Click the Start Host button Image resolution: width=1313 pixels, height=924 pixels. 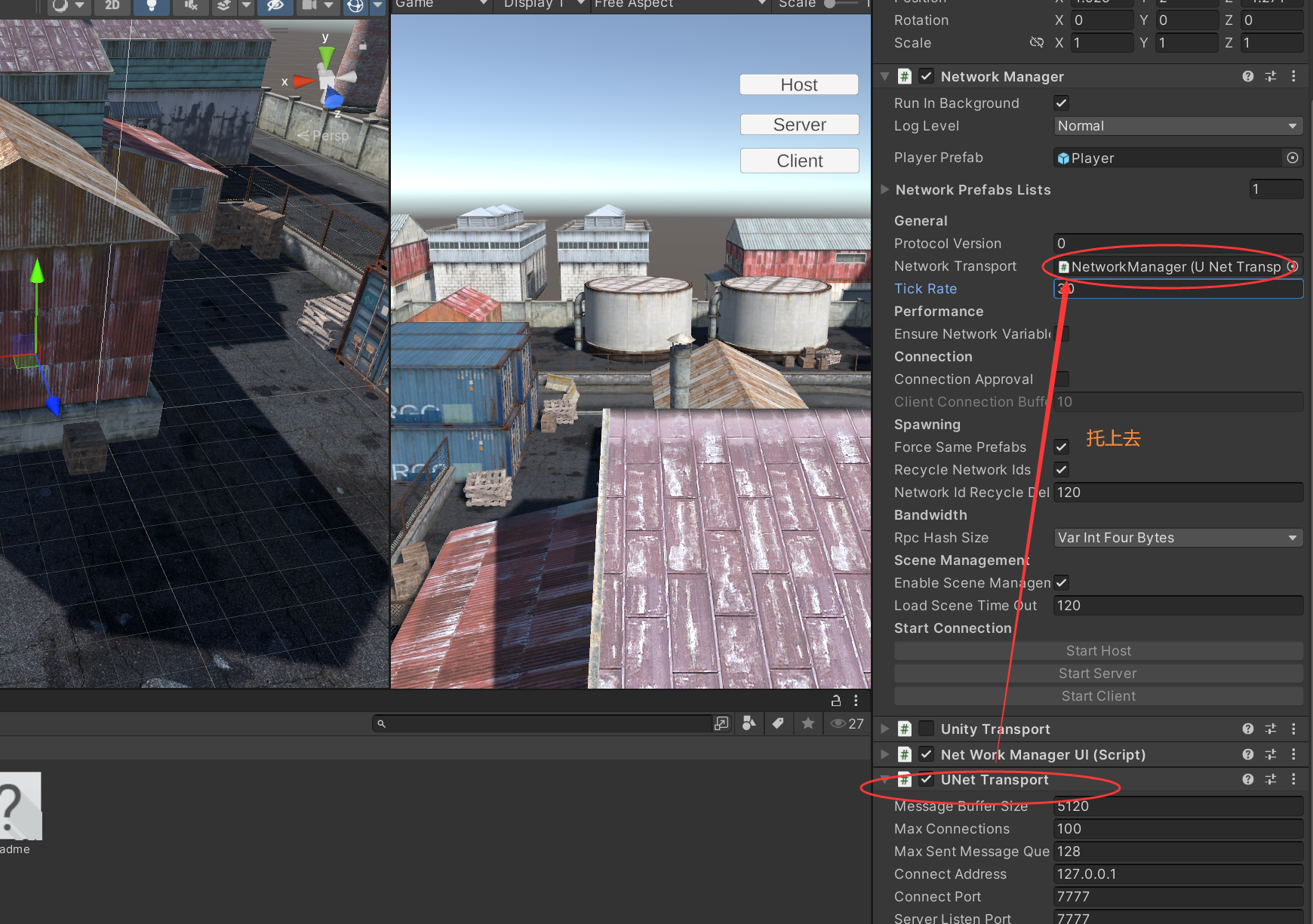coord(1099,651)
